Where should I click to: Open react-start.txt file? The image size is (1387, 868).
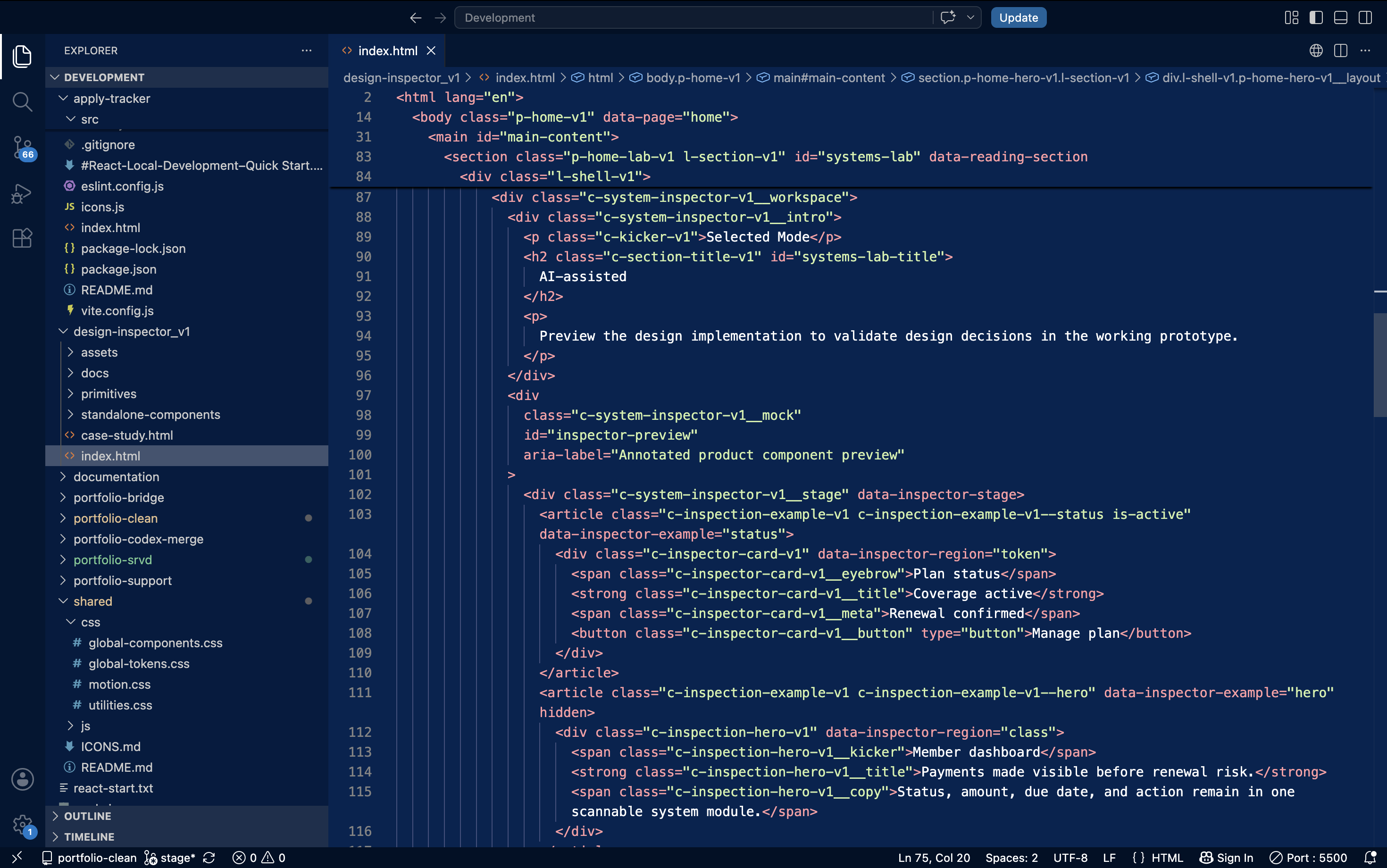tap(187, 788)
